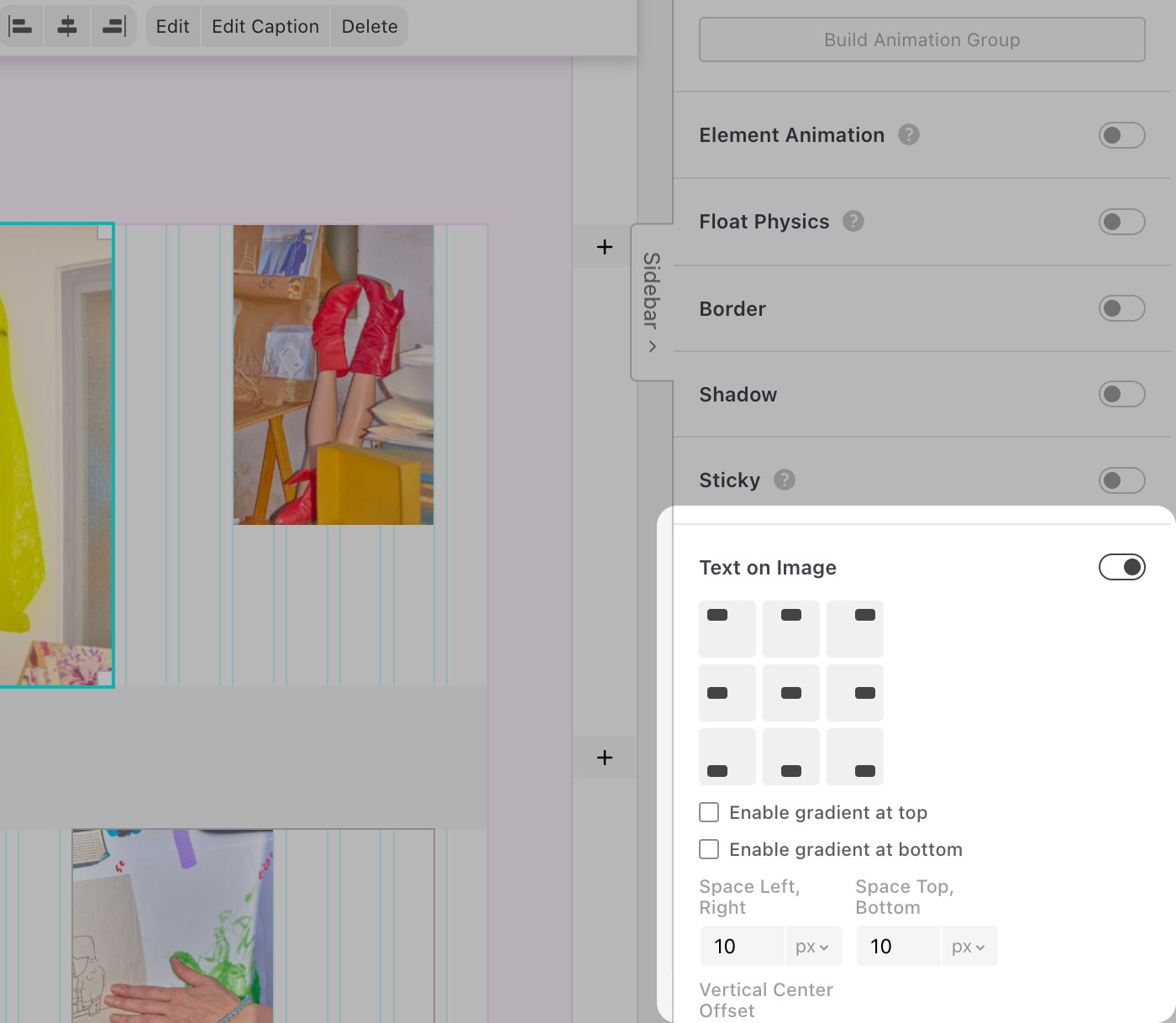Open Float Physics help icon

[x=853, y=221]
